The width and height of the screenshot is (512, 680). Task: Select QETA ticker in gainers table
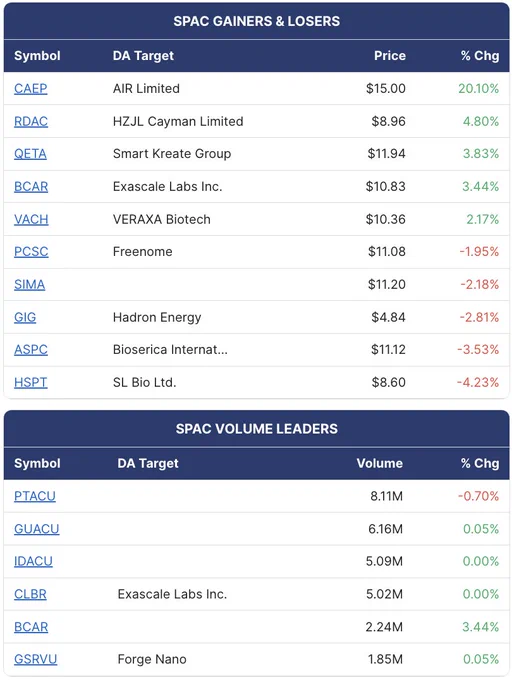(30, 154)
